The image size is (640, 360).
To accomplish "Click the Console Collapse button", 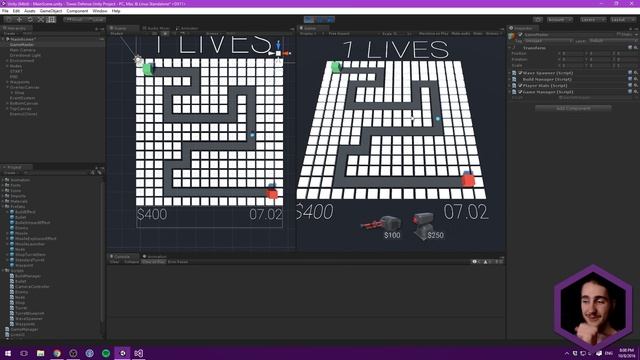I will tap(131, 262).
